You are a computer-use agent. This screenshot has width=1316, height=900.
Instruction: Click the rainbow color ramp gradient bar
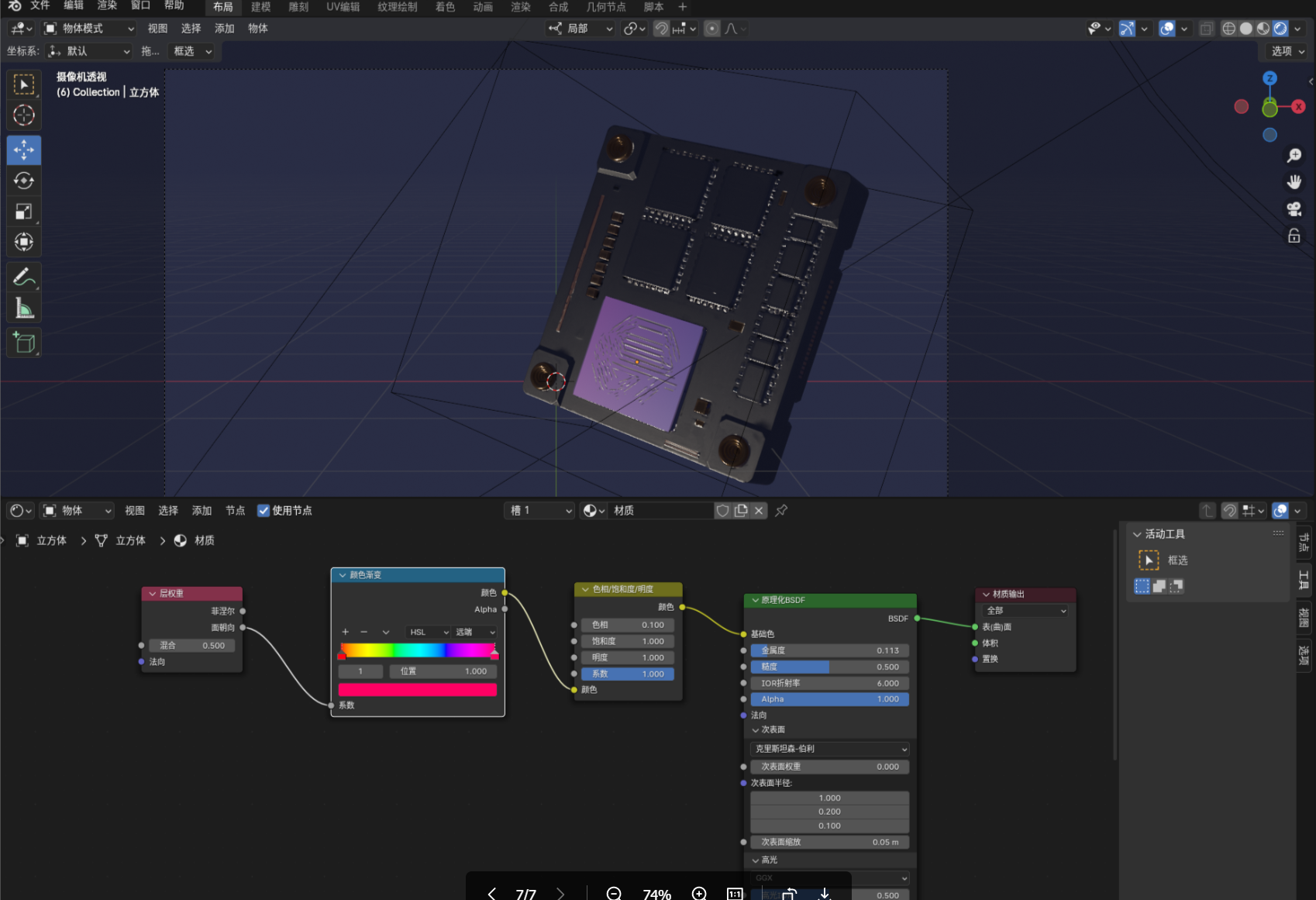(x=418, y=650)
